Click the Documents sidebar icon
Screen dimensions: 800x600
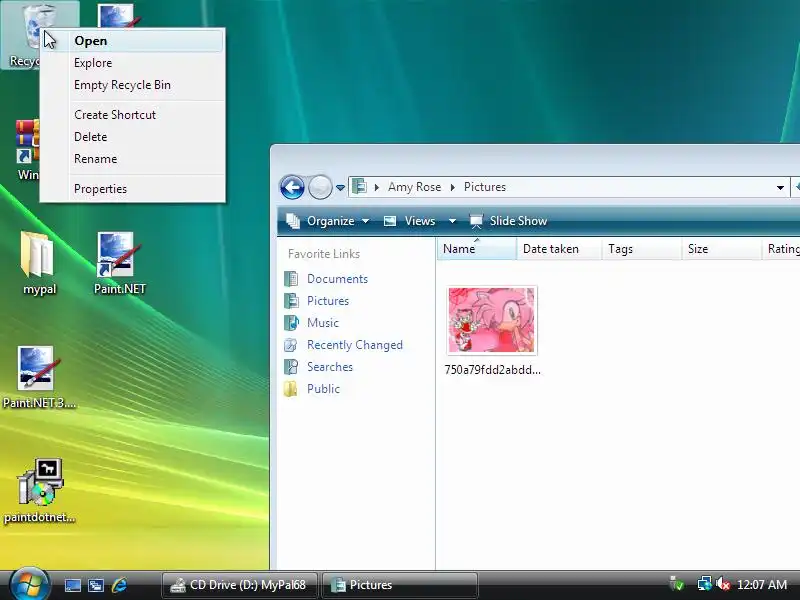[291, 279]
